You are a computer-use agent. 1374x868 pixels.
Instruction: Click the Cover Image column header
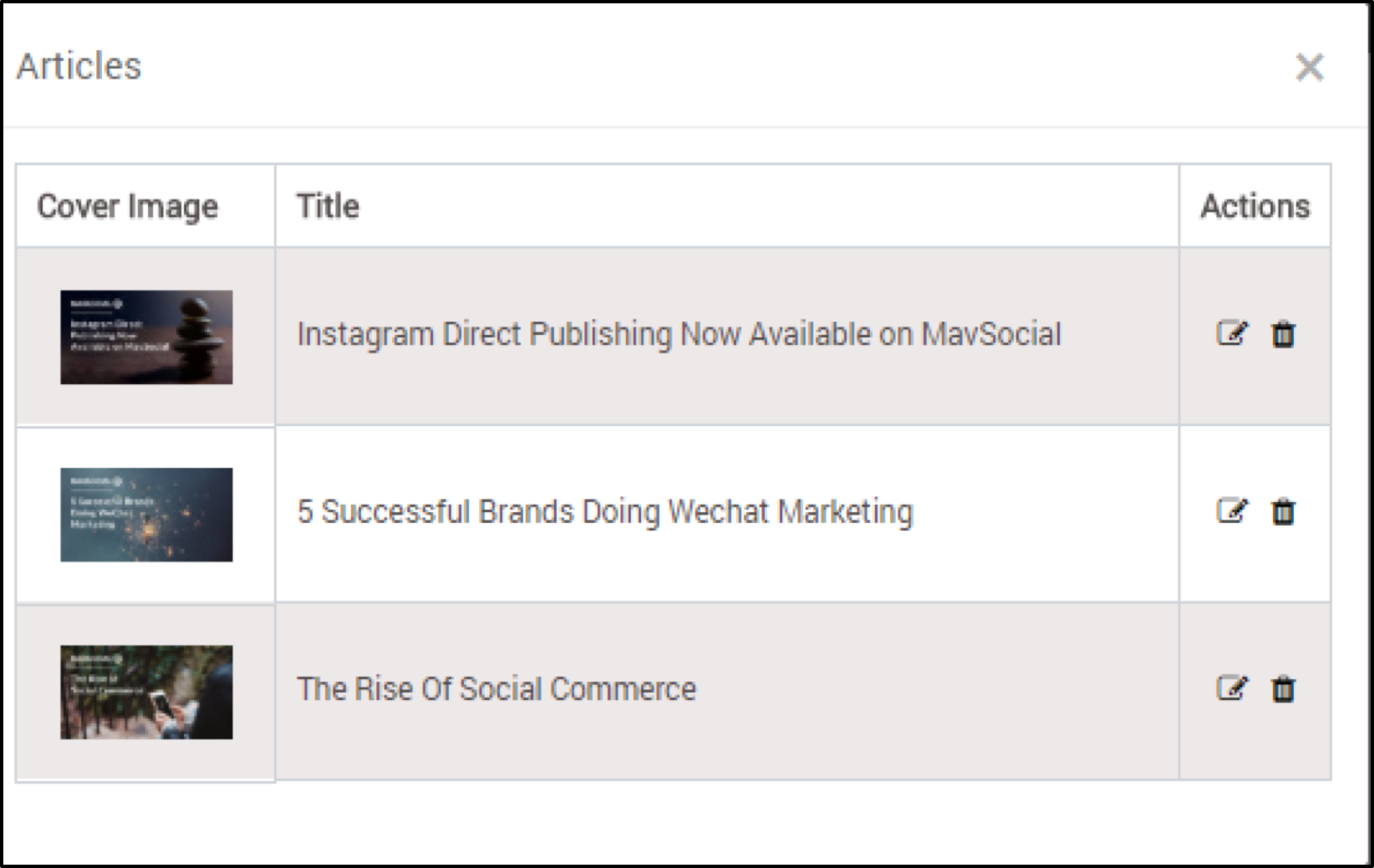(127, 206)
